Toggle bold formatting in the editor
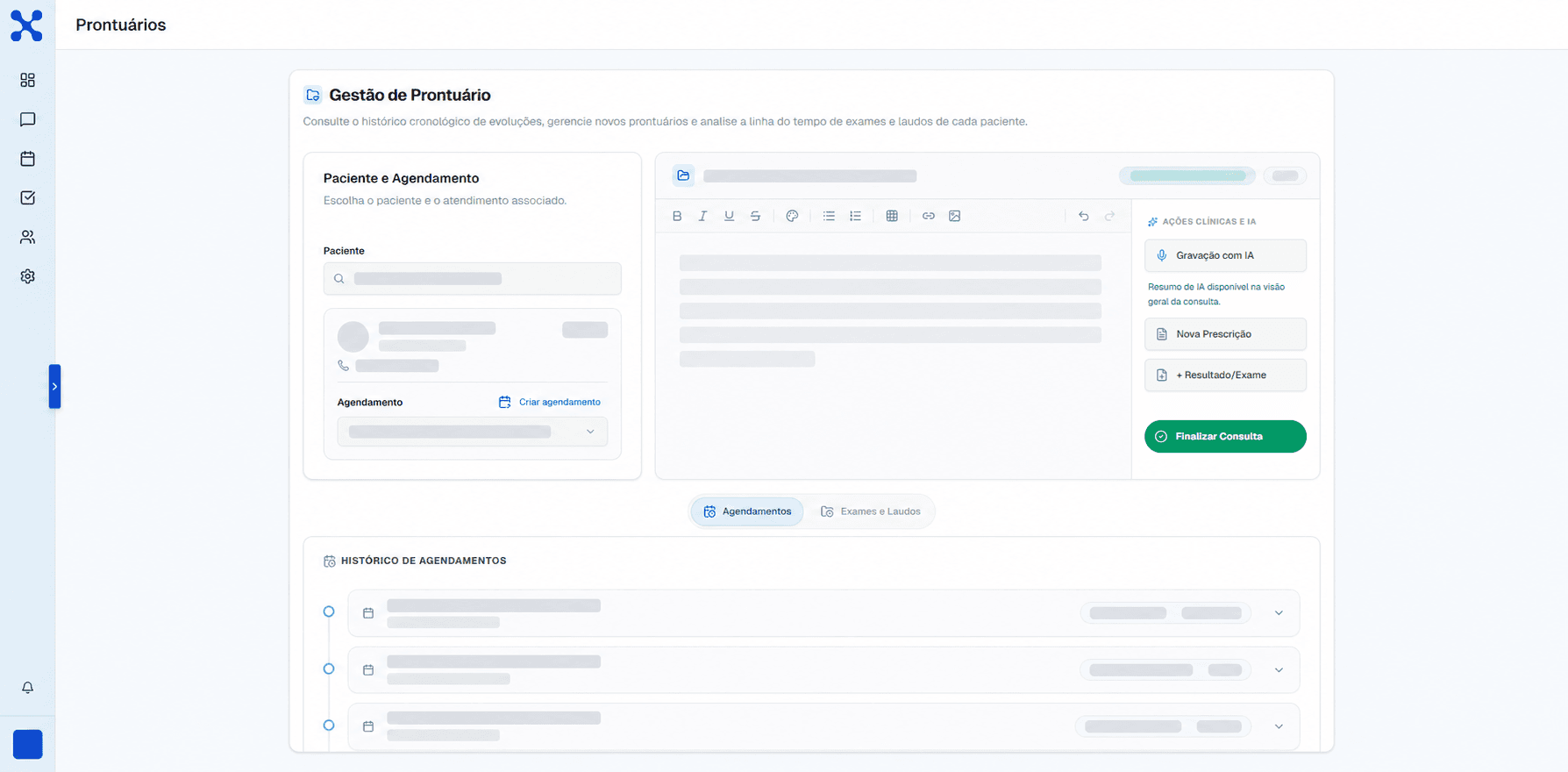 [677, 216]
